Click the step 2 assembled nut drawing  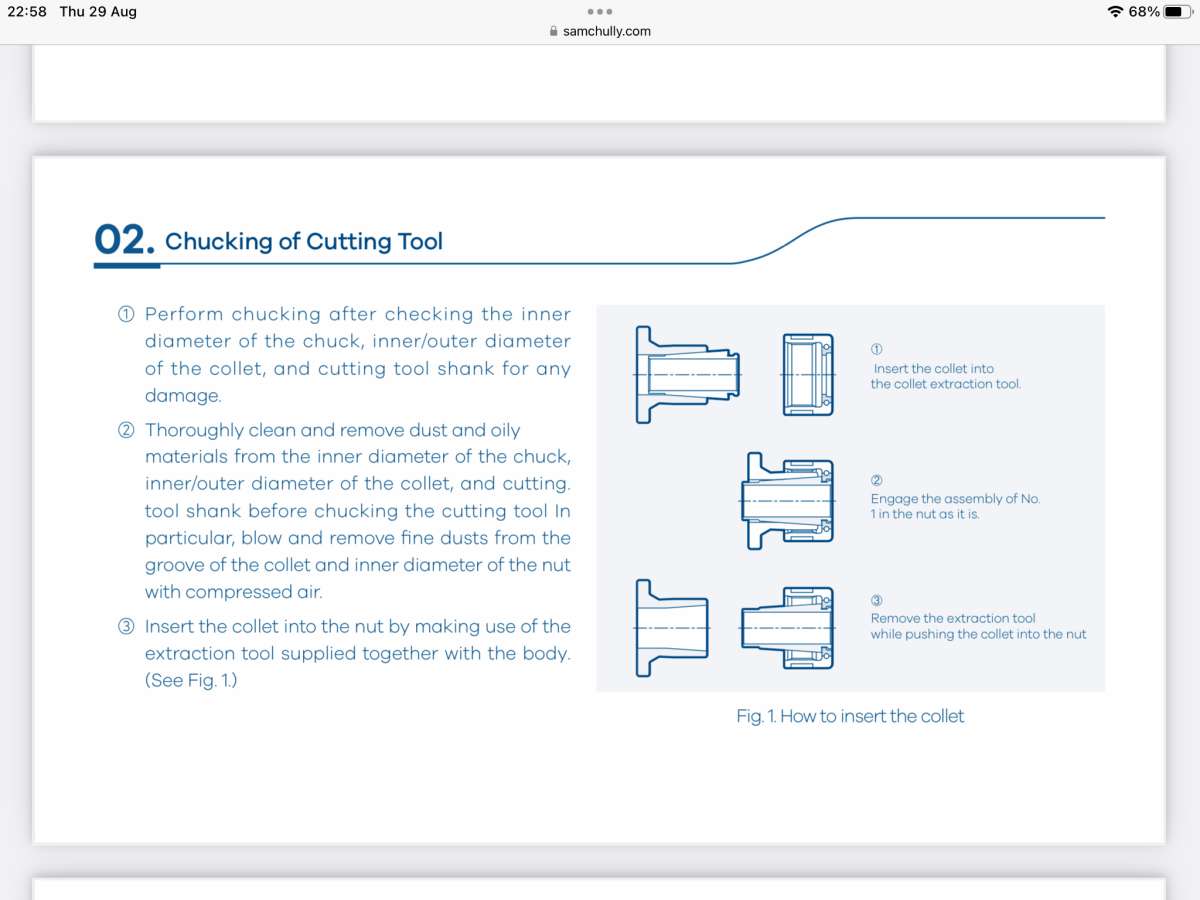(787, 501)
